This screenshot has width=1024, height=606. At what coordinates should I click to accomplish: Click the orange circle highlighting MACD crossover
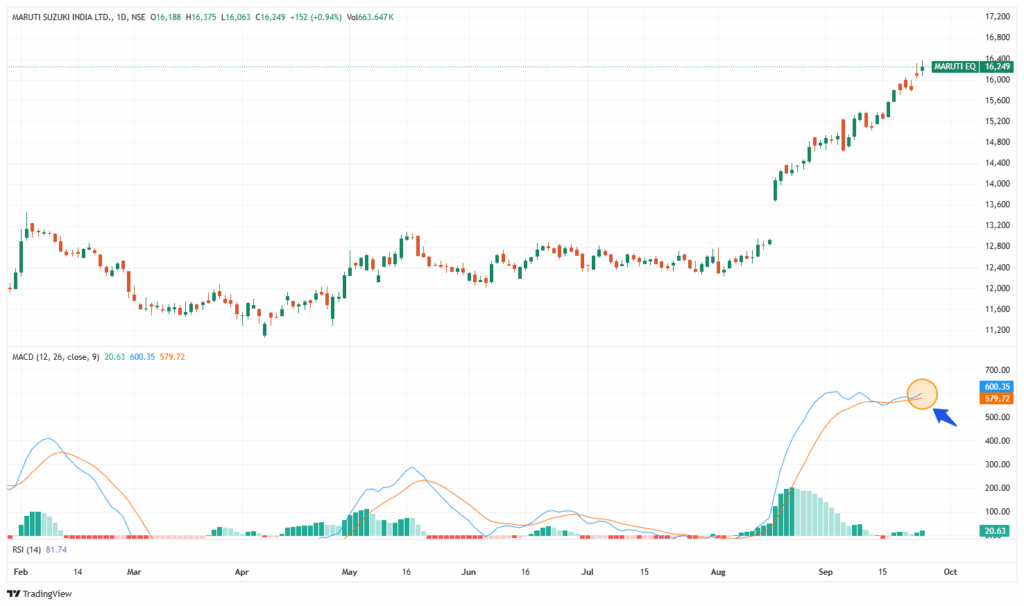pyautogui.click(x=921, y=394)
